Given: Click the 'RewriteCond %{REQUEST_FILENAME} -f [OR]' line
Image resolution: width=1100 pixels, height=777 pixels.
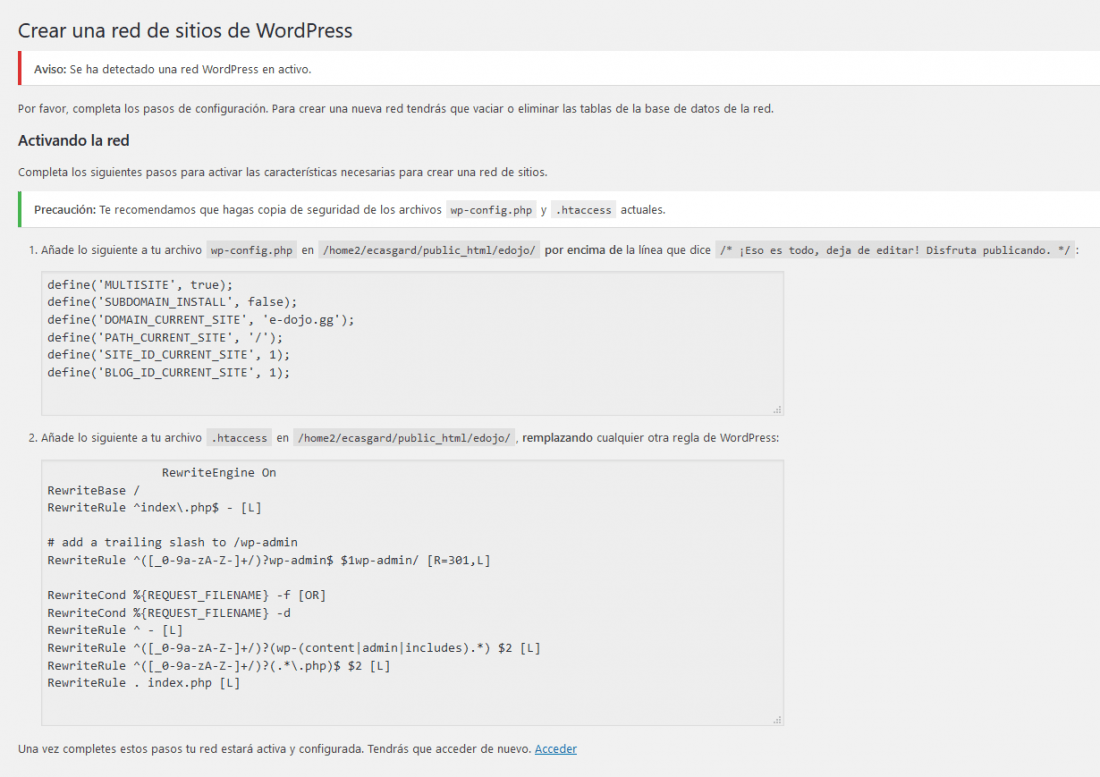Looking at the screenshot, I should (x=187, y=595).
